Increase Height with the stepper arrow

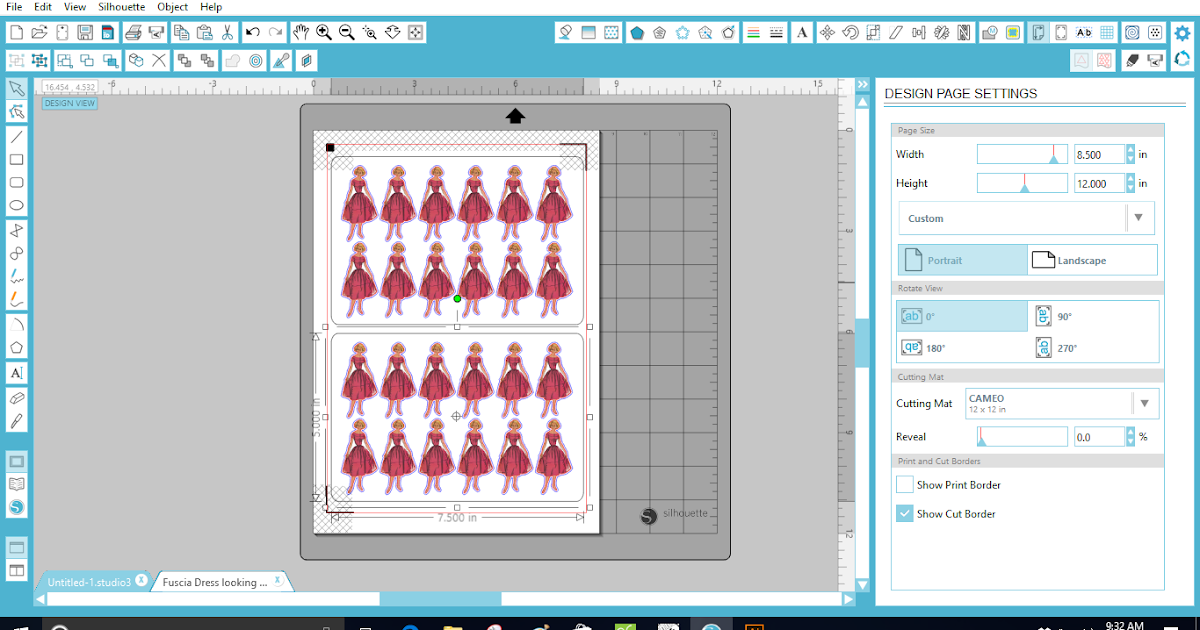tap(1131, 179)
